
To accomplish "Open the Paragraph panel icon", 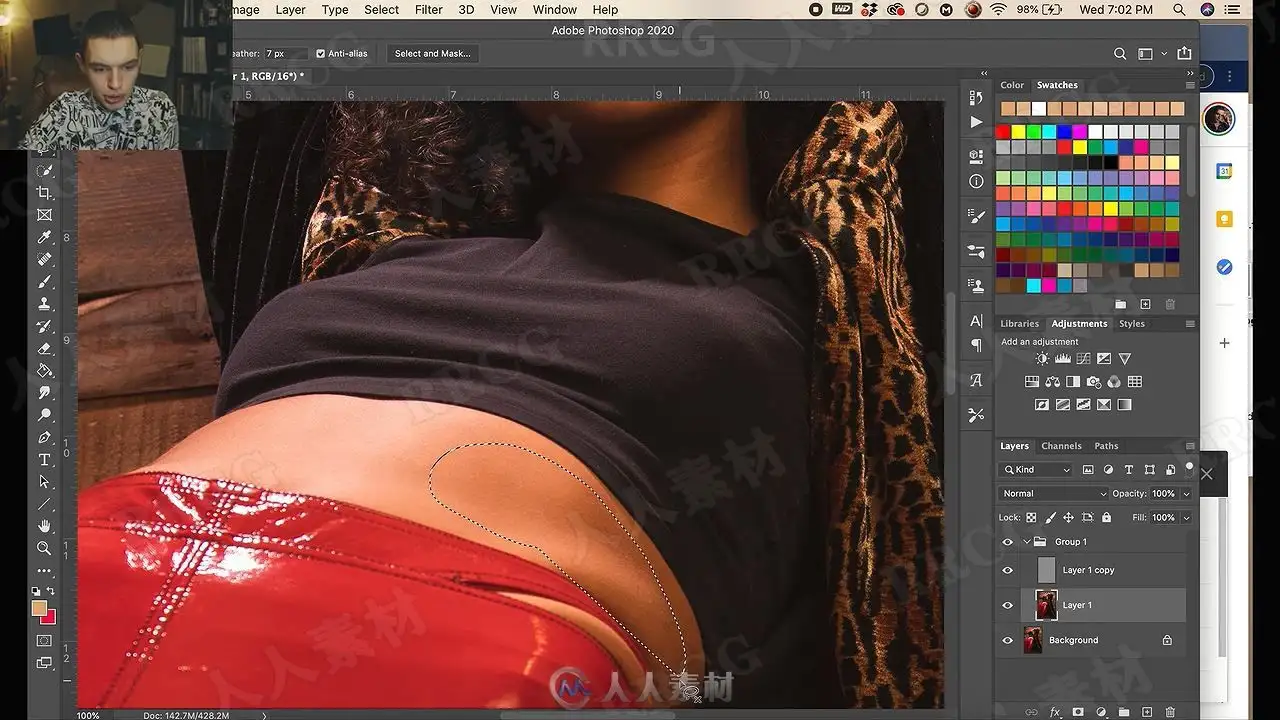I will (976, 345).
